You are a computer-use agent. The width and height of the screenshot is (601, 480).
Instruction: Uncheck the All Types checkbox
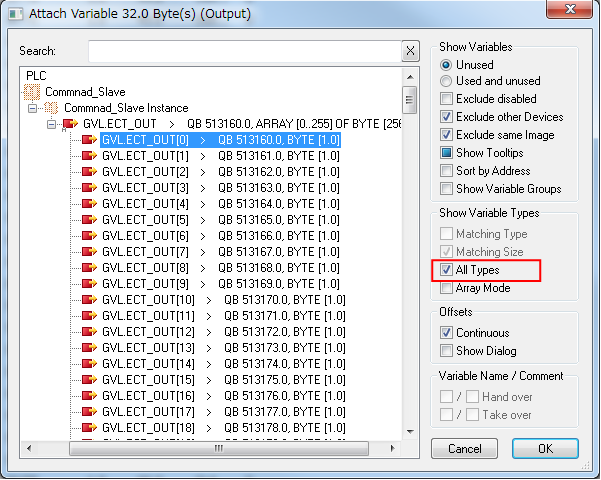446,270
